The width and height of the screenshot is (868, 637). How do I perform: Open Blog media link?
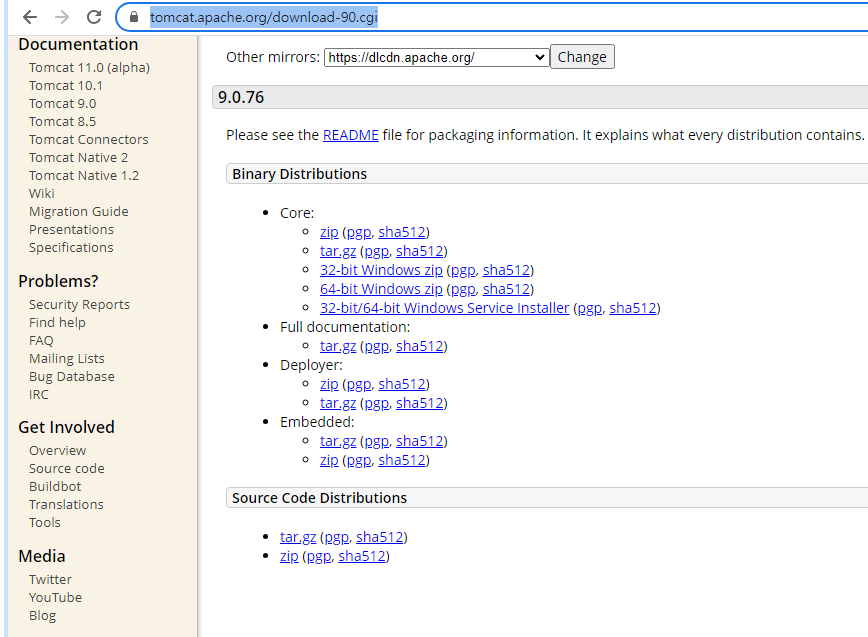coord(42,615)
